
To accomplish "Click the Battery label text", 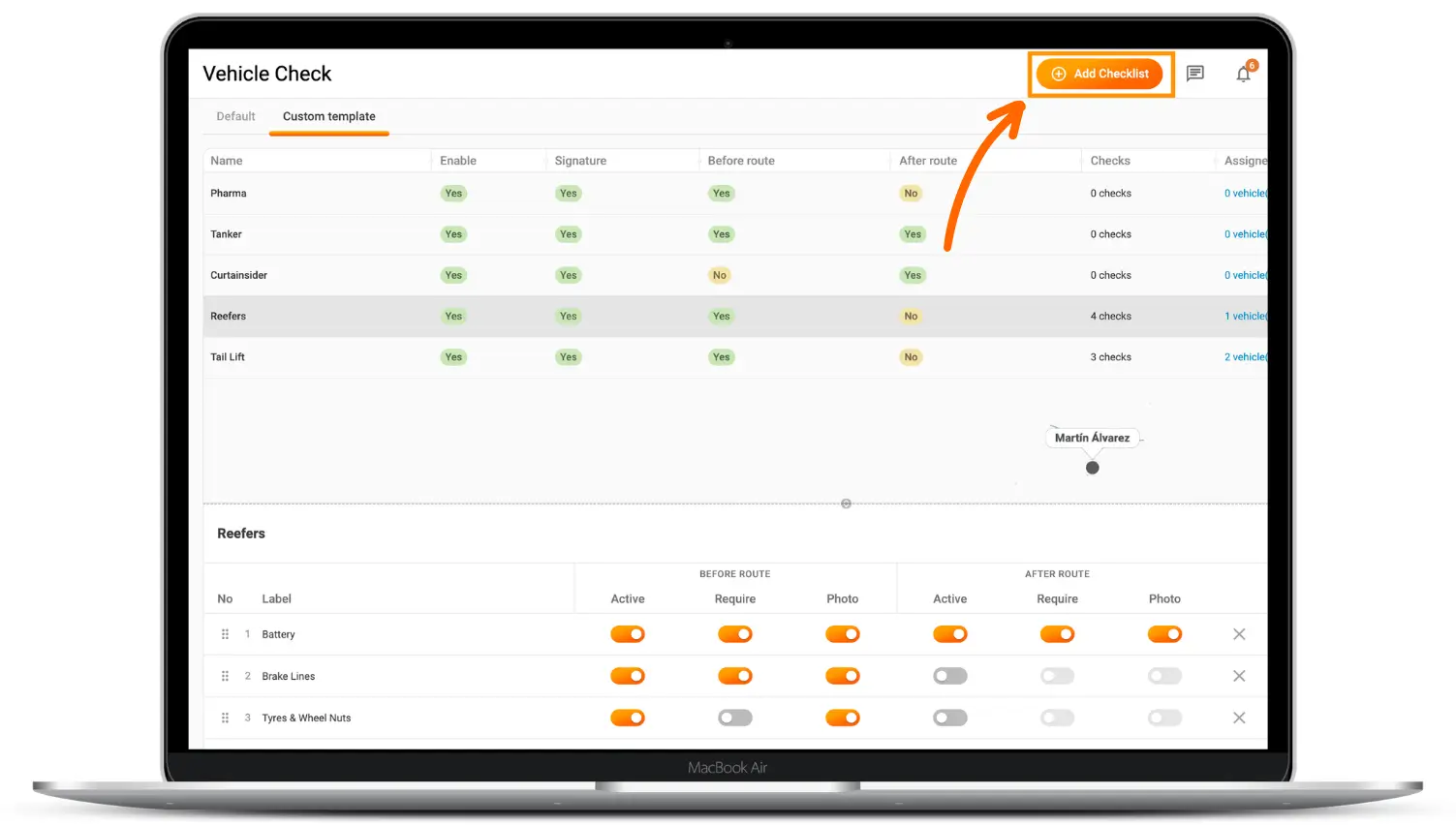I will click(278, 634).
